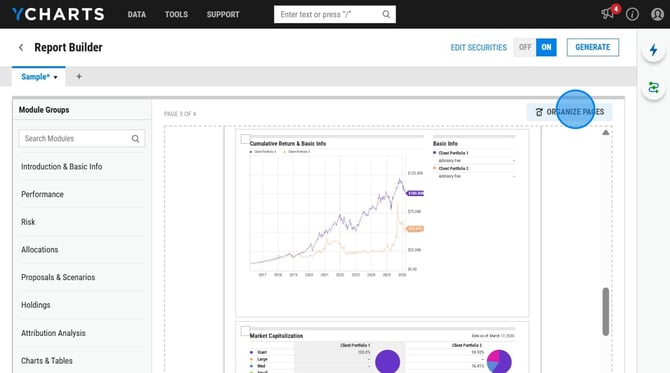Image resolution: width=670 pixels, height=373 pixels.
Task: Expand the Attribution Analysis group
Action: tap(81, 333)
